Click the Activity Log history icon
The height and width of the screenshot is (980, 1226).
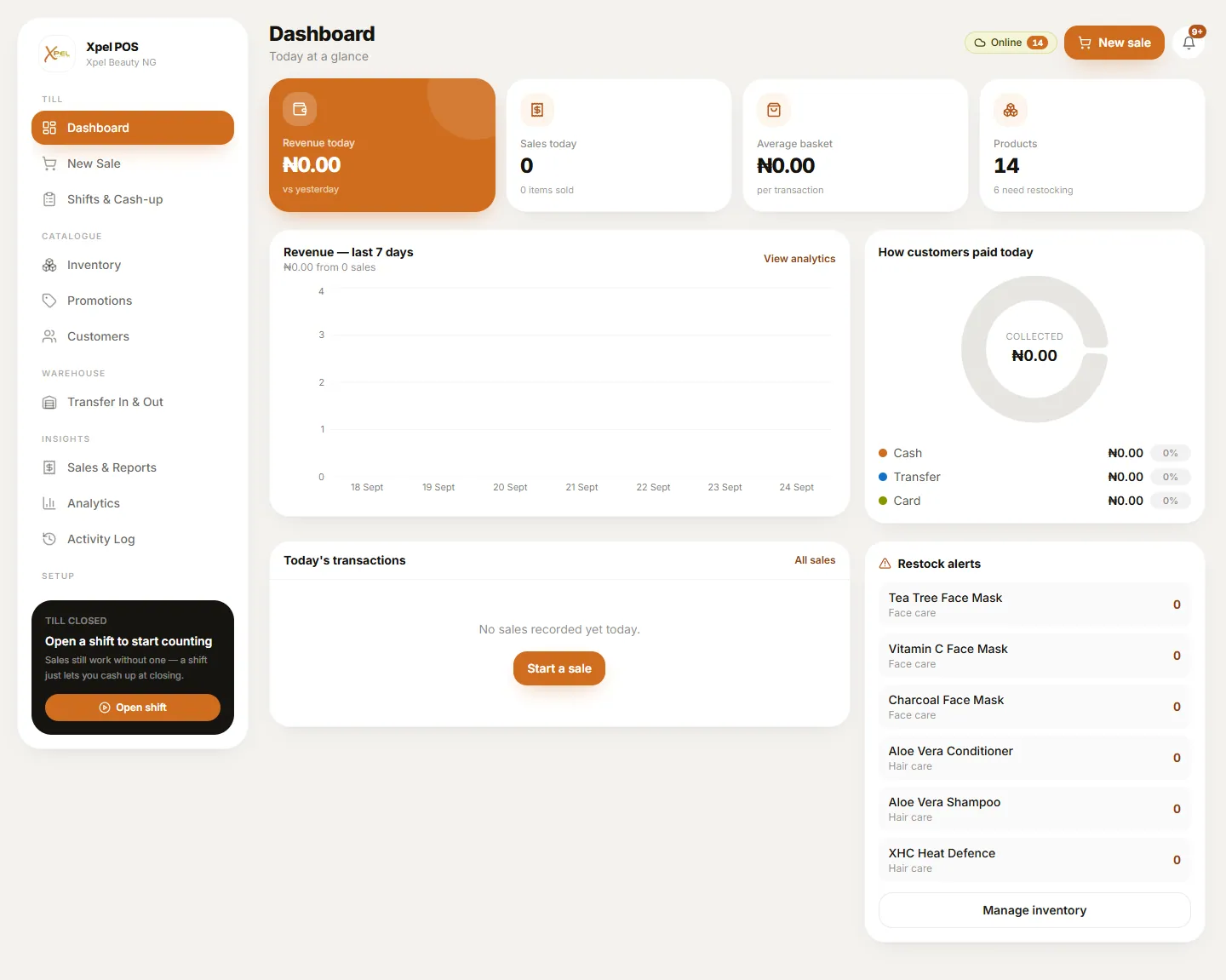point(49,539)
